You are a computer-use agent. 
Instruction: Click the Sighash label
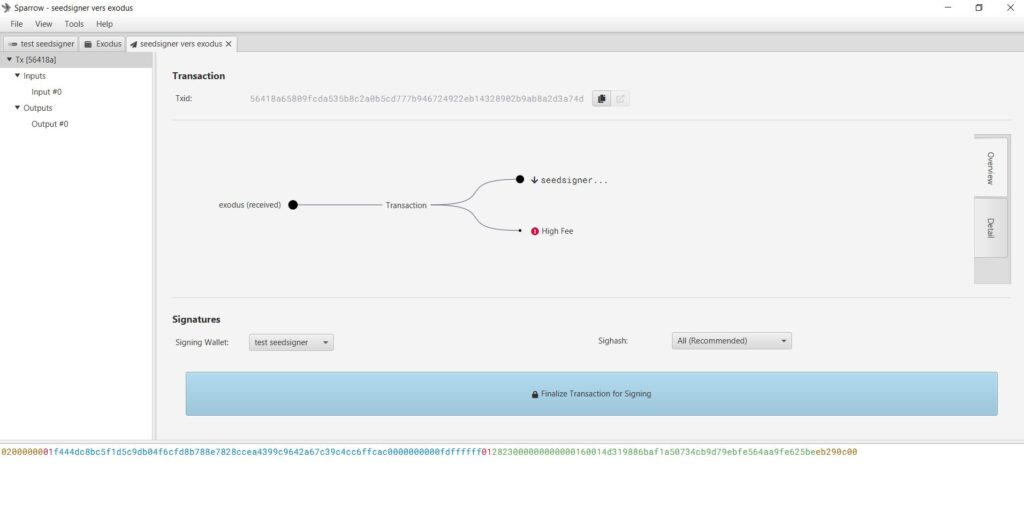coord(613,341)
